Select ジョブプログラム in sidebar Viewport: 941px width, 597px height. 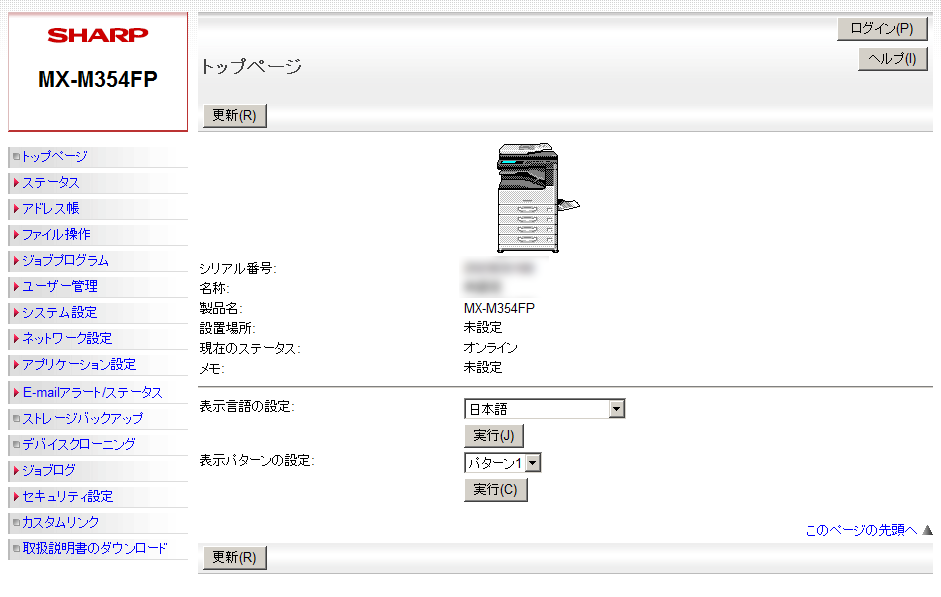(65, 260)
